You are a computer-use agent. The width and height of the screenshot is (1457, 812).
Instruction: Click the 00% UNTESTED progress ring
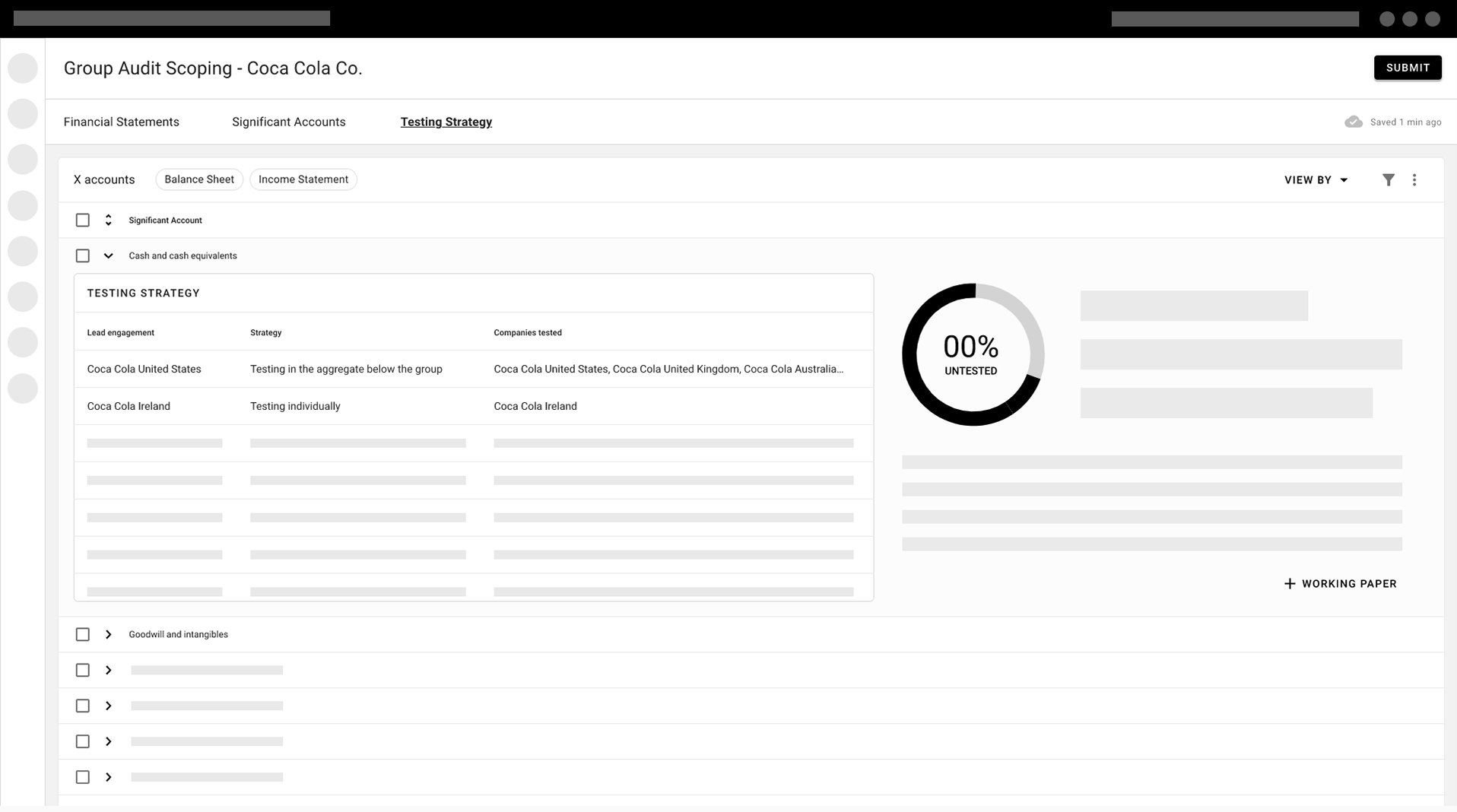[973, 355]
